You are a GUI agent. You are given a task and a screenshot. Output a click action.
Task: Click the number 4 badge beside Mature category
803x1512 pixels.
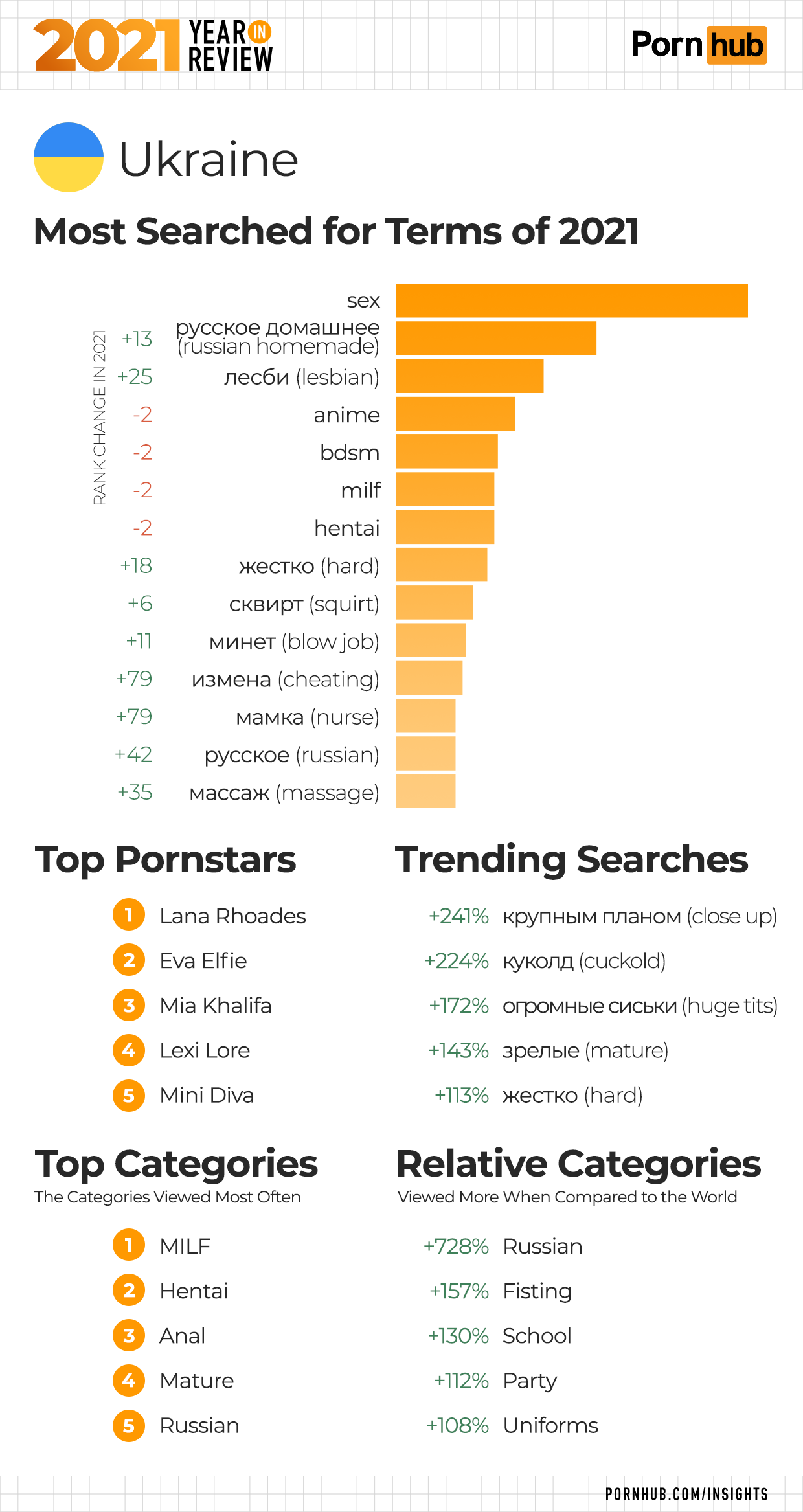(x=129, y=1381)
